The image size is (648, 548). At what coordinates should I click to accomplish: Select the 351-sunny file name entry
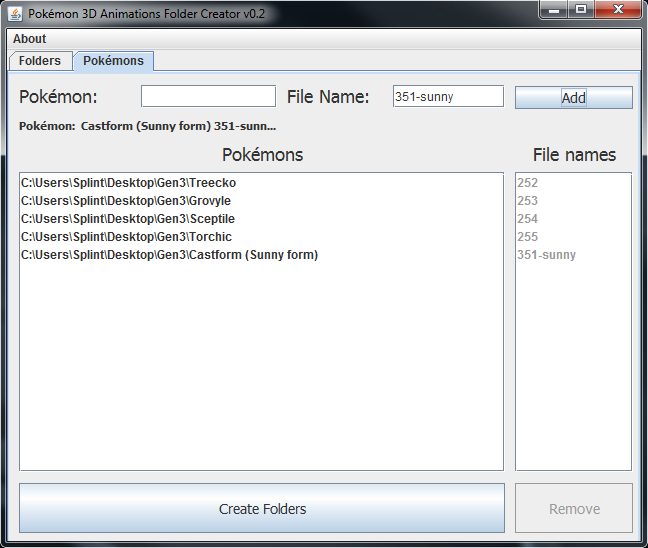tap(546, 255)
